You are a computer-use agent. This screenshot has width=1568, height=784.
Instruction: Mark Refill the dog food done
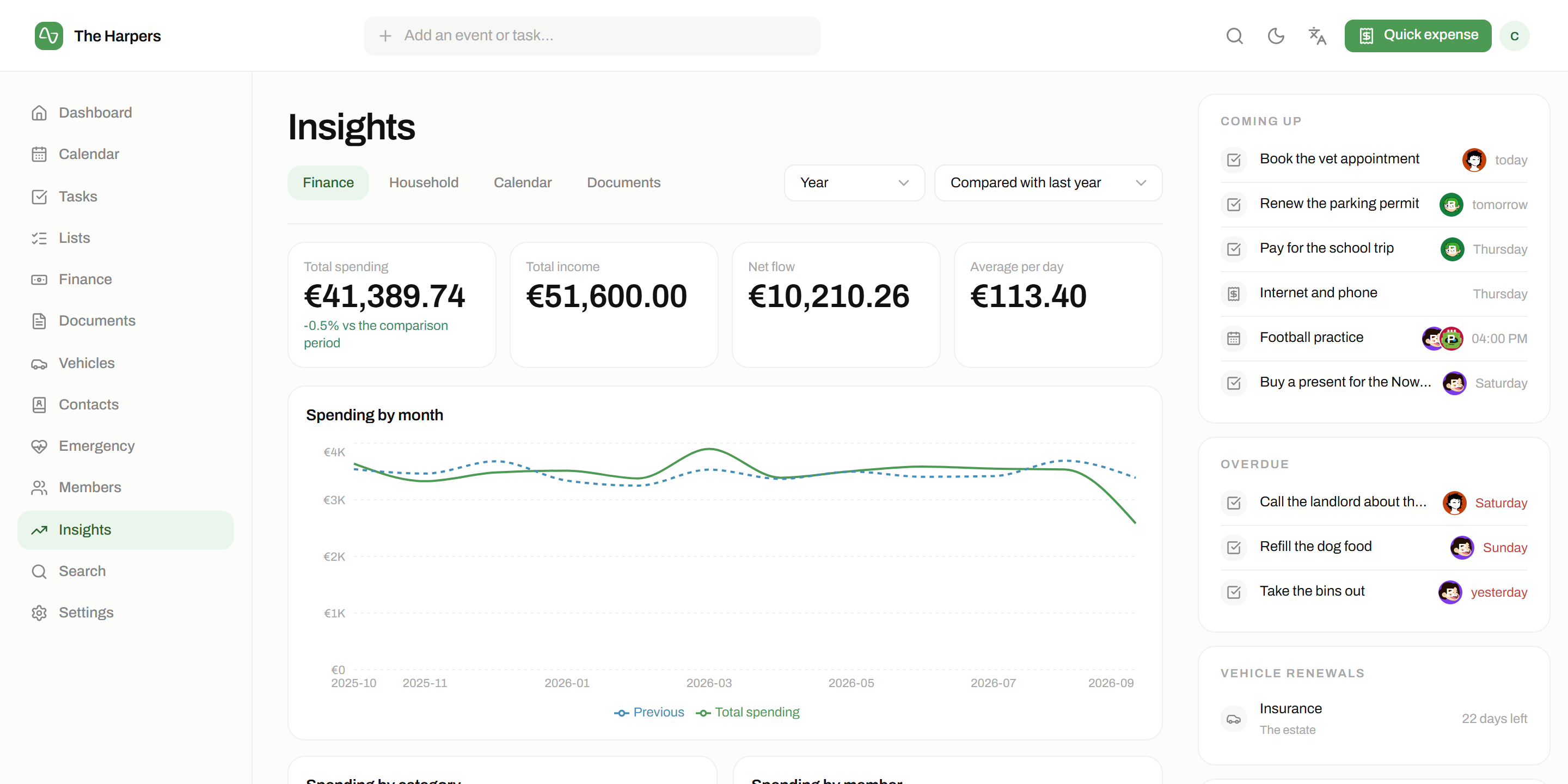tap(1233, 547)
